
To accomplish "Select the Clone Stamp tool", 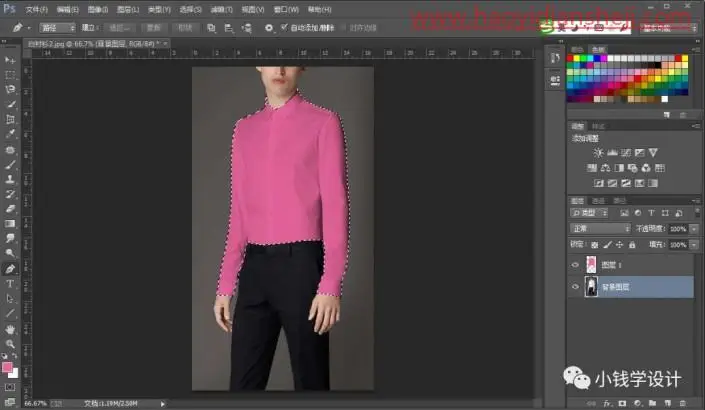I will point(10,179).
